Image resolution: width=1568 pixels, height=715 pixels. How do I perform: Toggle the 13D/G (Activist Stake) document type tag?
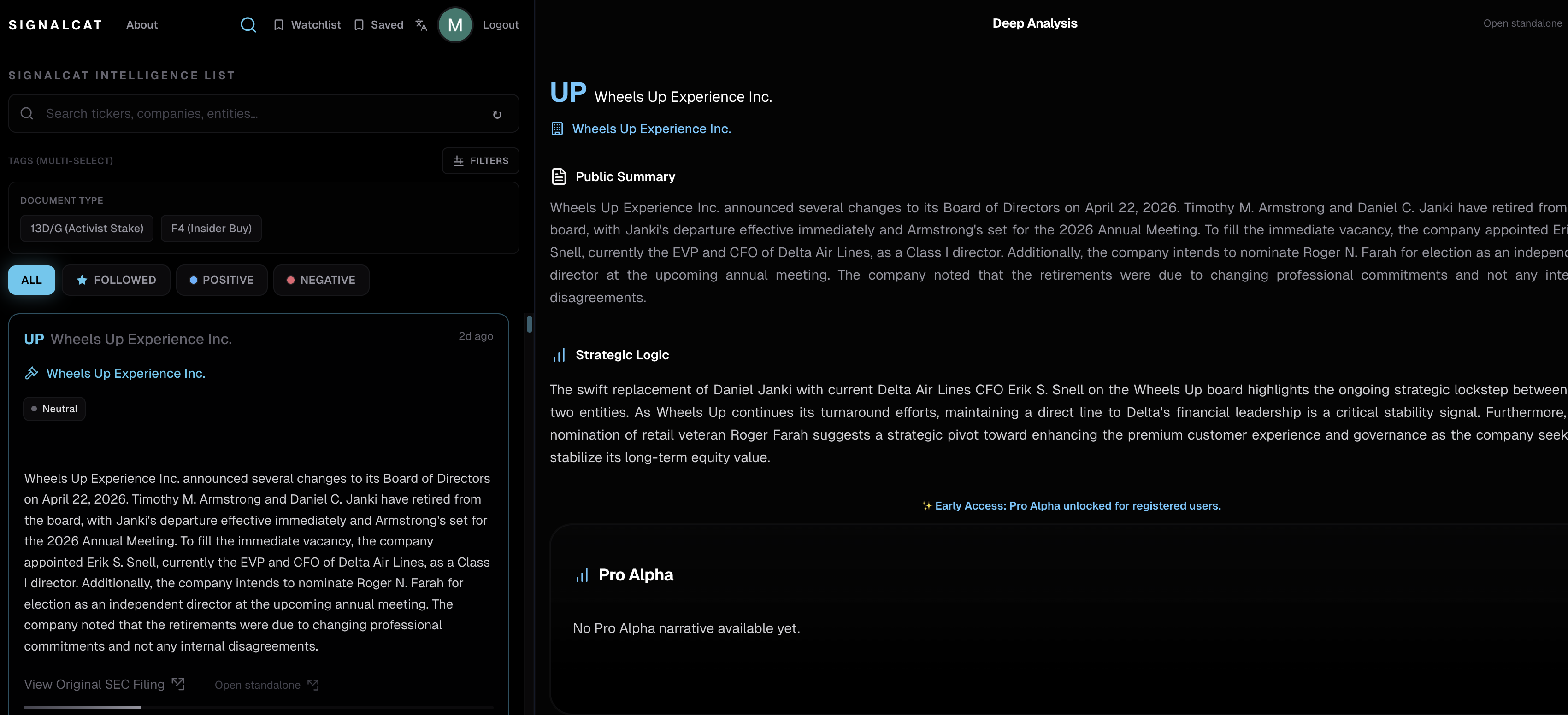tap(87, 228)
